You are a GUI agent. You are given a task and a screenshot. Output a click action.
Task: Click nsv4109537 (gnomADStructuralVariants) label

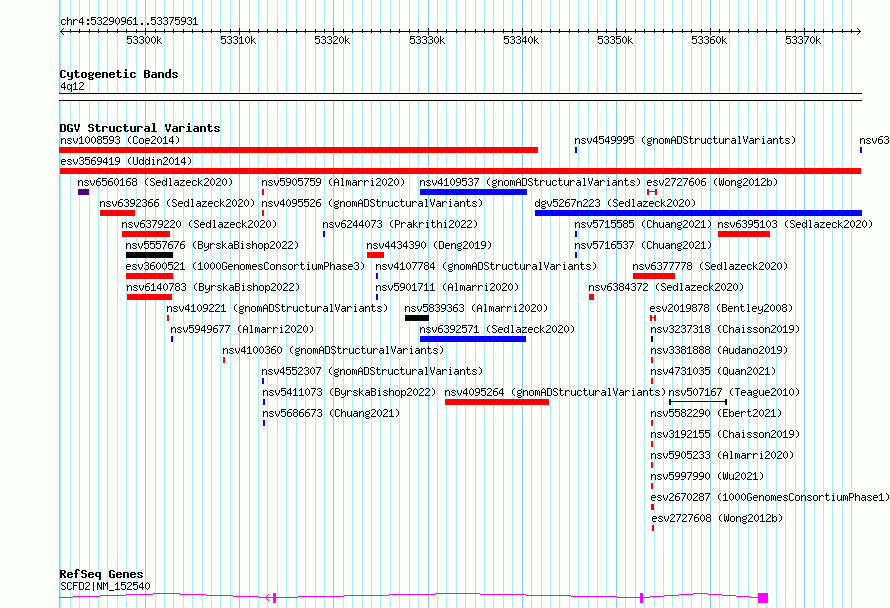click(x=530, y=182)
